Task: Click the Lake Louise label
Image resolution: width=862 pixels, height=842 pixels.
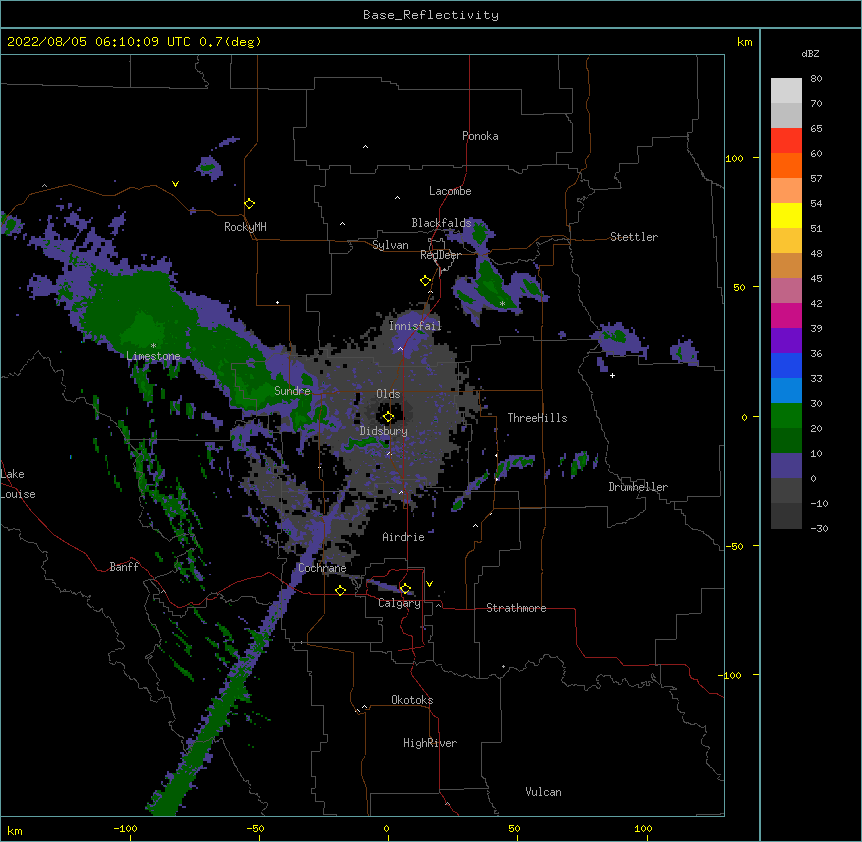Action: click(x=18, y=484)
